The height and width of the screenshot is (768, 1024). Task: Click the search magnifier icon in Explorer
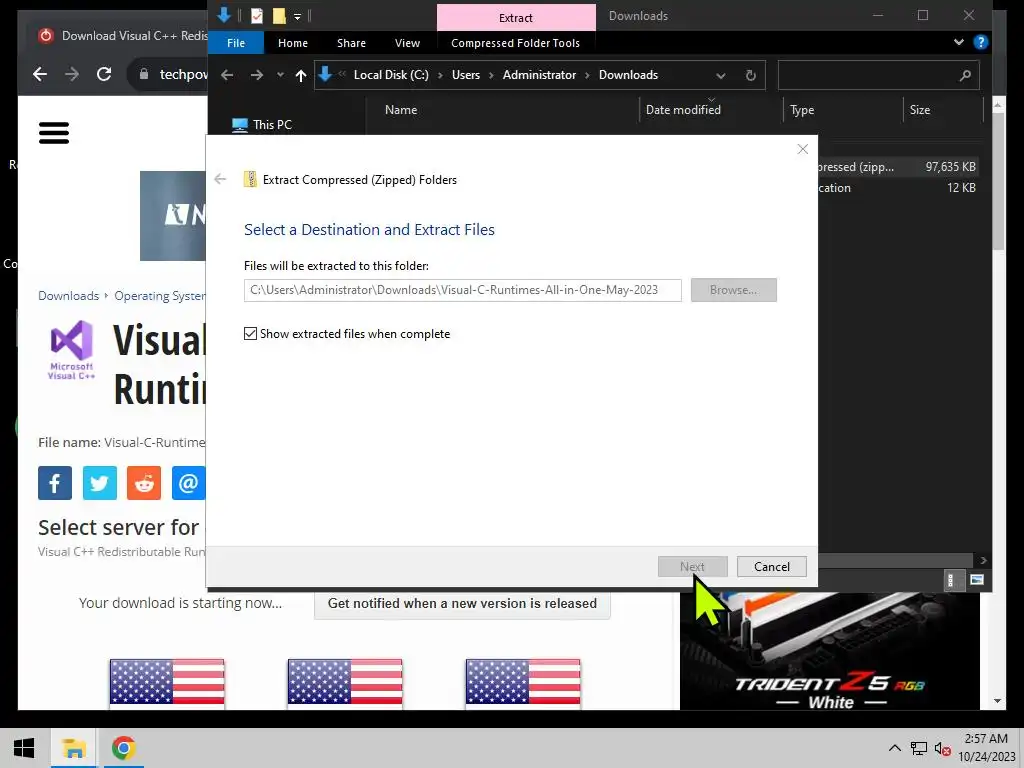point(965,76)
